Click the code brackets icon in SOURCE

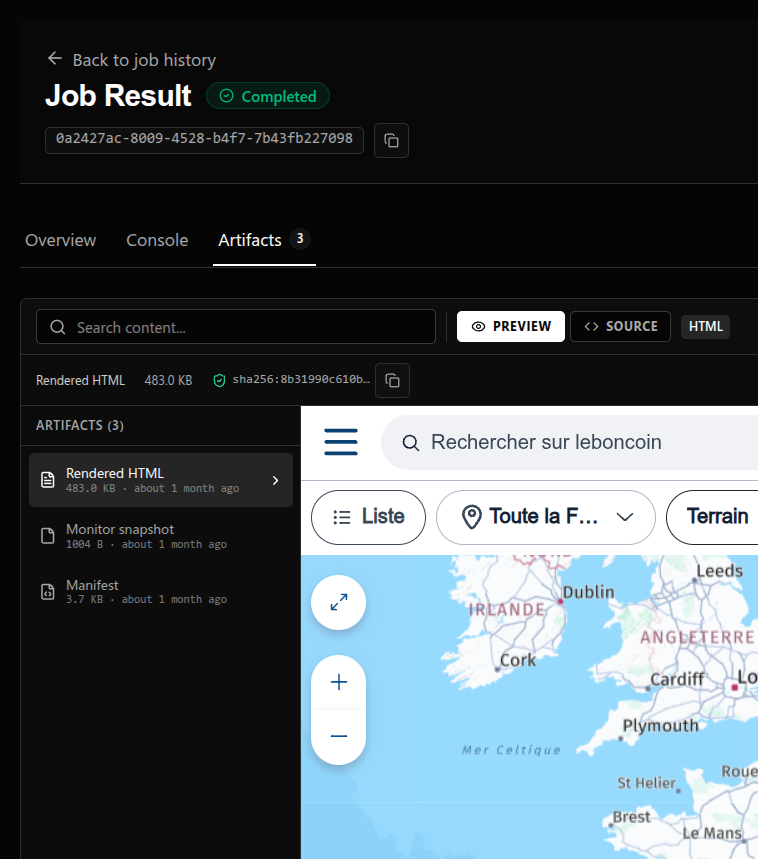click(591, 327)
